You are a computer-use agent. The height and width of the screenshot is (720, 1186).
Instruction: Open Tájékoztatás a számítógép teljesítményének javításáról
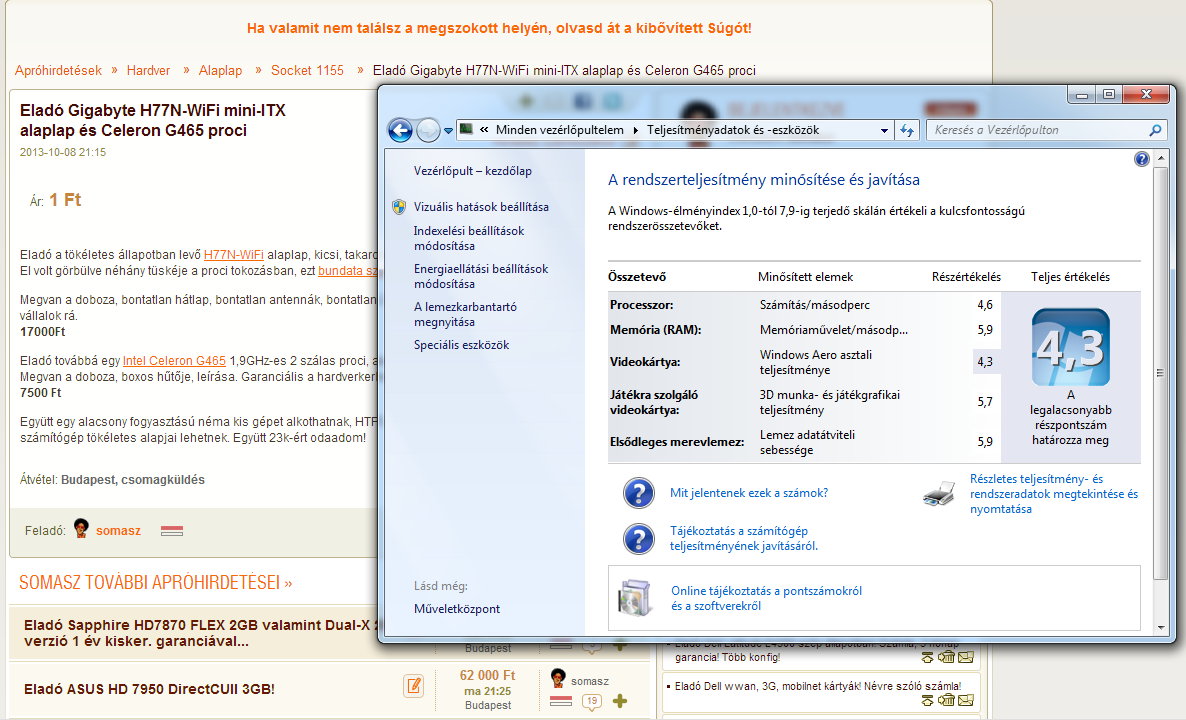pyautogui.click(x=744, y=538)
